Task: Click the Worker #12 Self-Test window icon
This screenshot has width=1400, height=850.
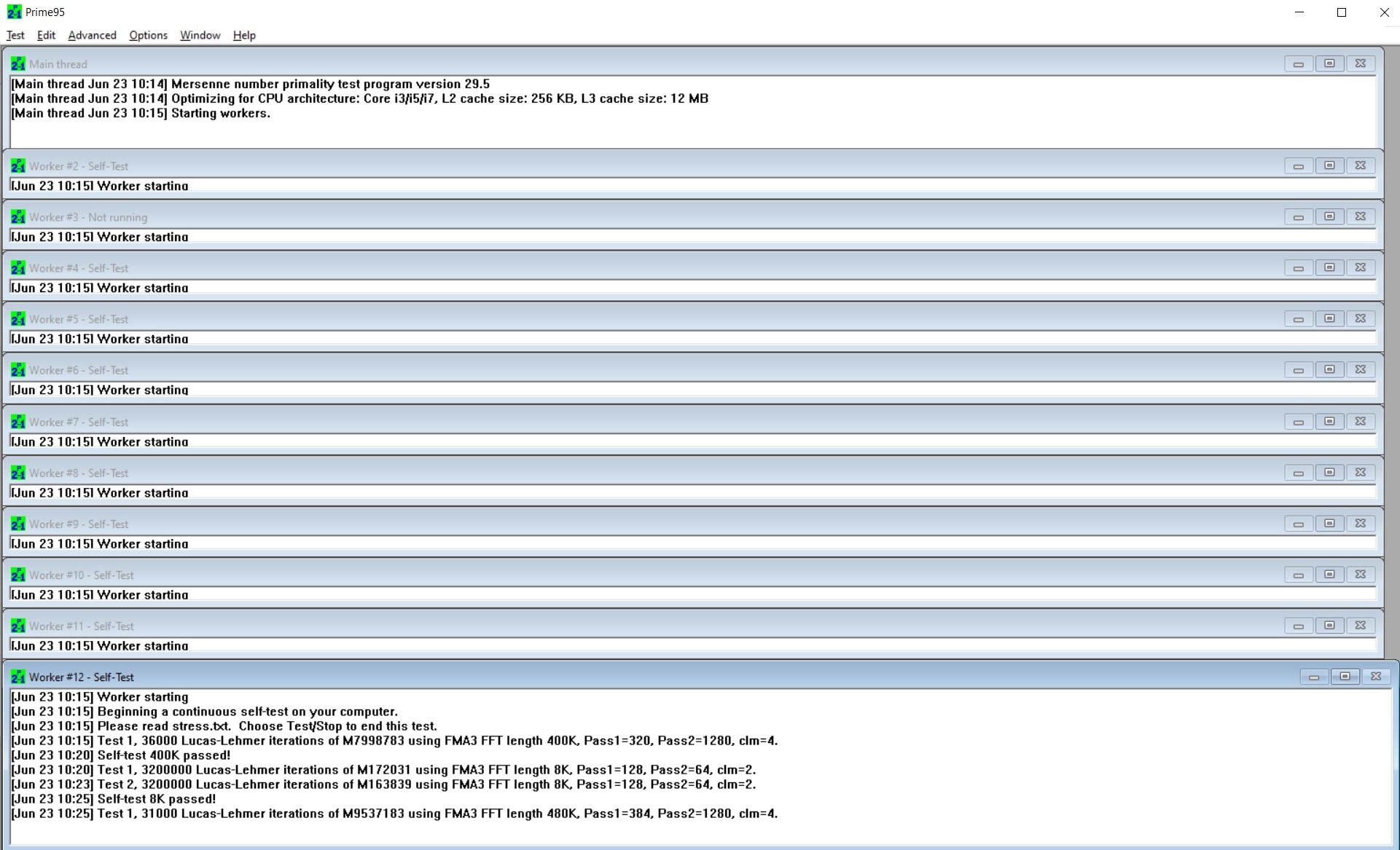Action: point(17,677)
